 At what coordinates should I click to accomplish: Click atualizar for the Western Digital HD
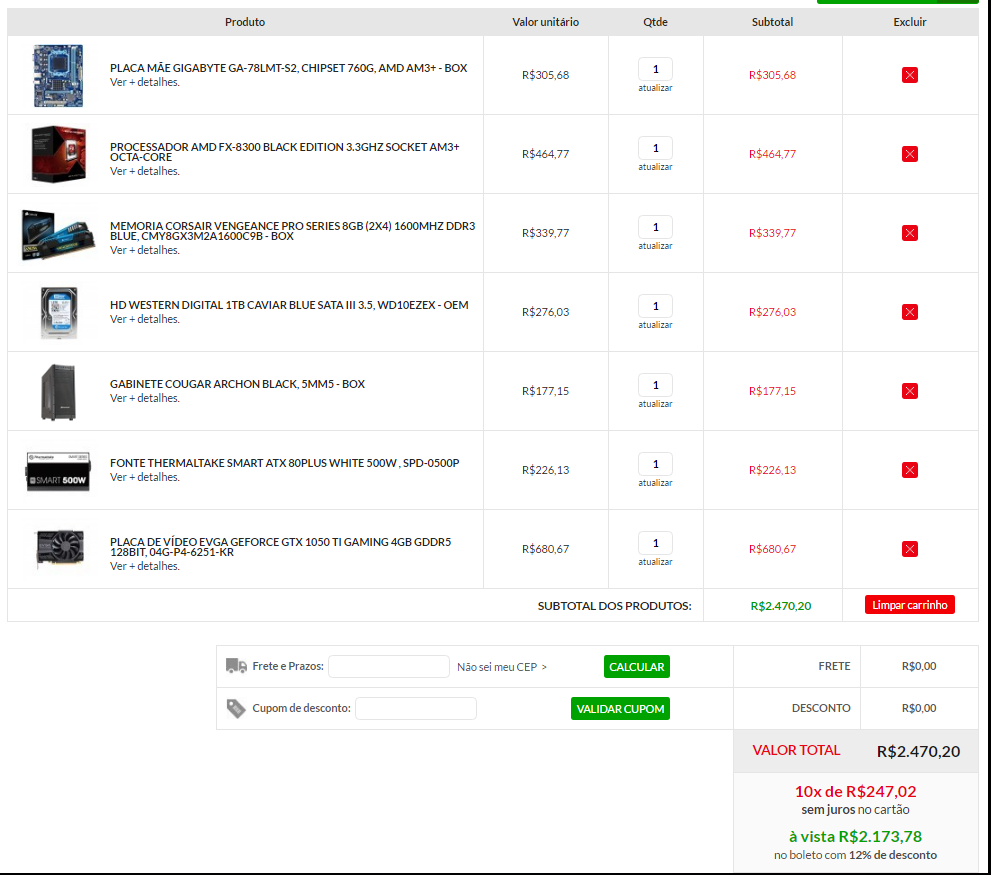tap(655, 325)
